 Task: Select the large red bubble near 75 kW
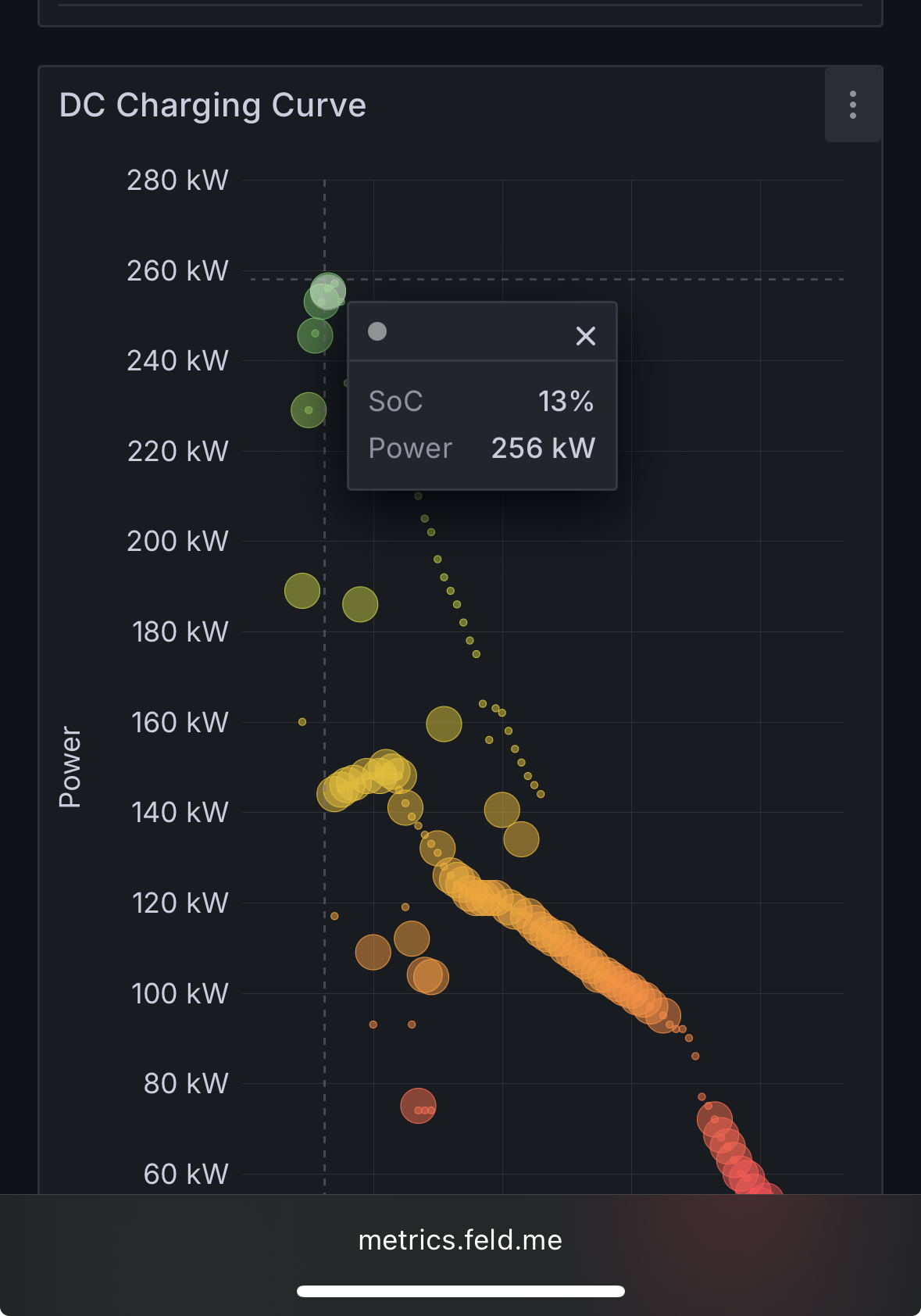418,1106
